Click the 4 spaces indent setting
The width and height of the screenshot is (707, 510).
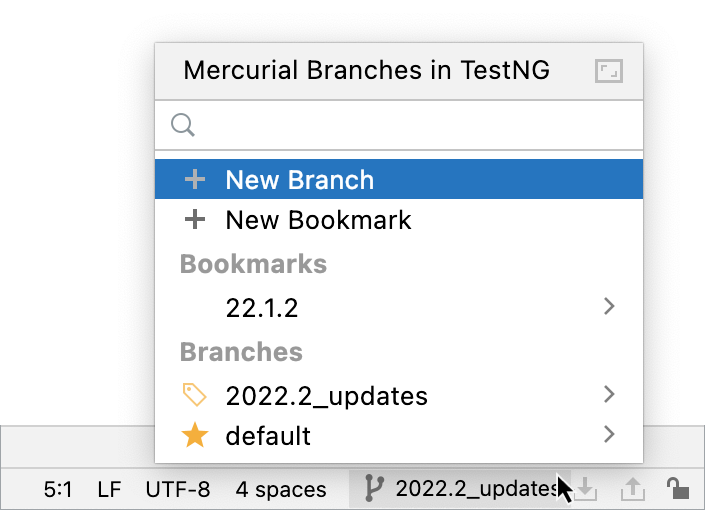tap(281, 489)
